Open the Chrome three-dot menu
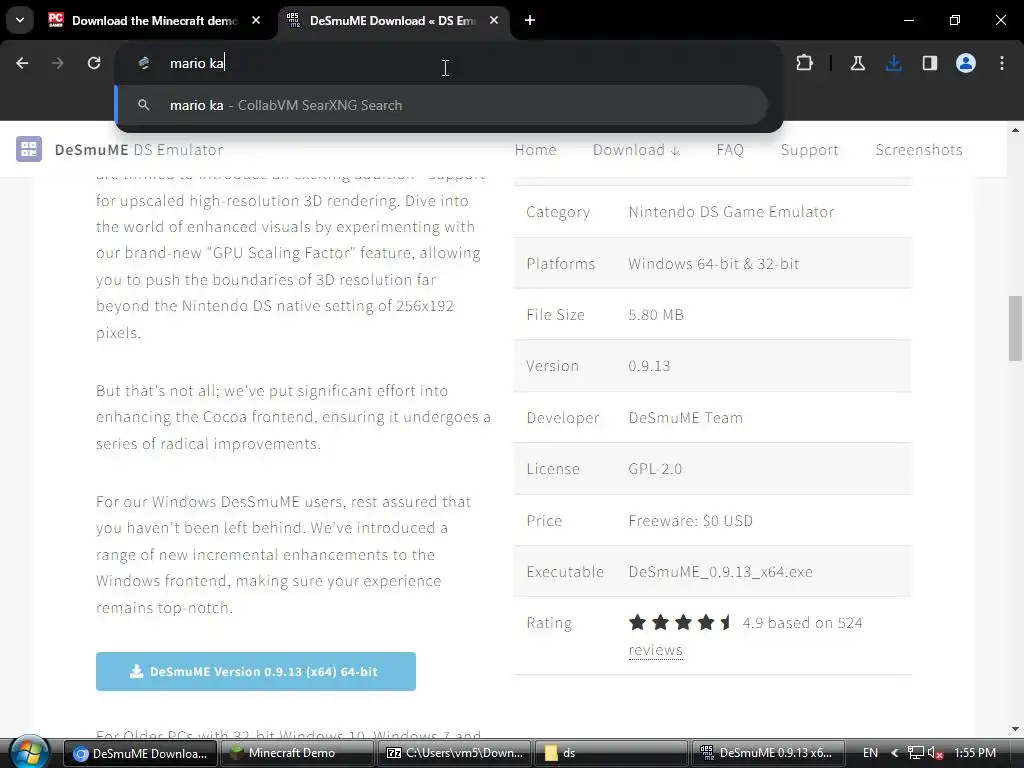 pos(1002,63)
